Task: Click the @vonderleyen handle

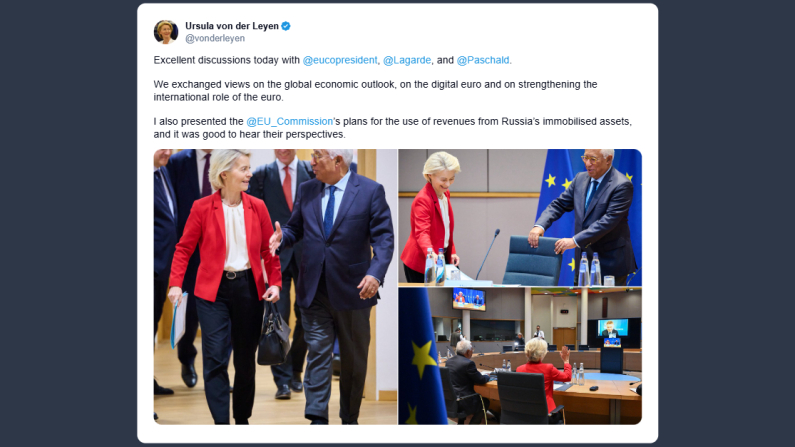Action: point(215,39)
